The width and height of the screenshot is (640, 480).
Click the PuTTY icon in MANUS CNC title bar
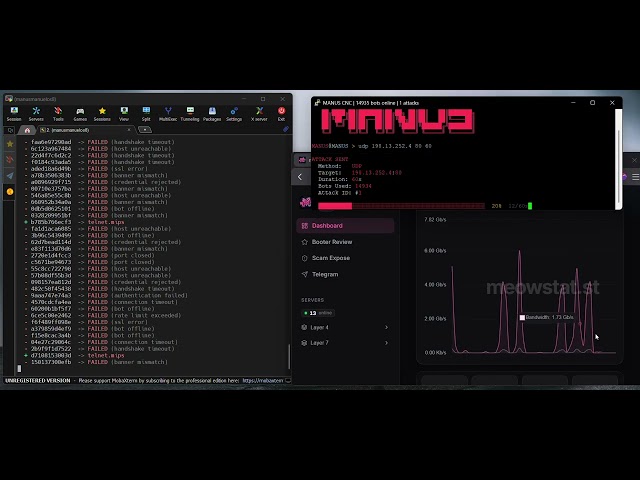[x=317, y=103]
